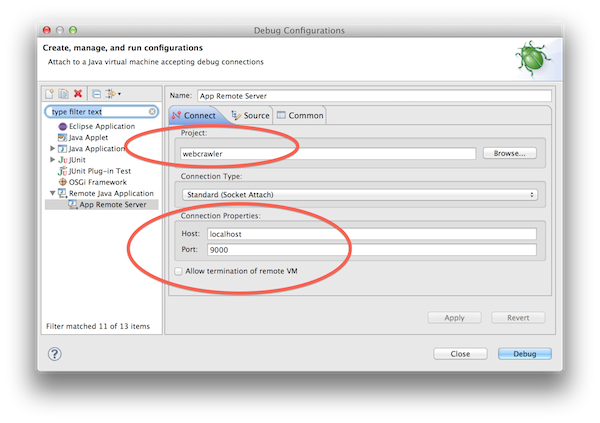The height and width of the screenshot is (423, 600).
Task: Click the Port field with 9000
Action: point(372,250)
